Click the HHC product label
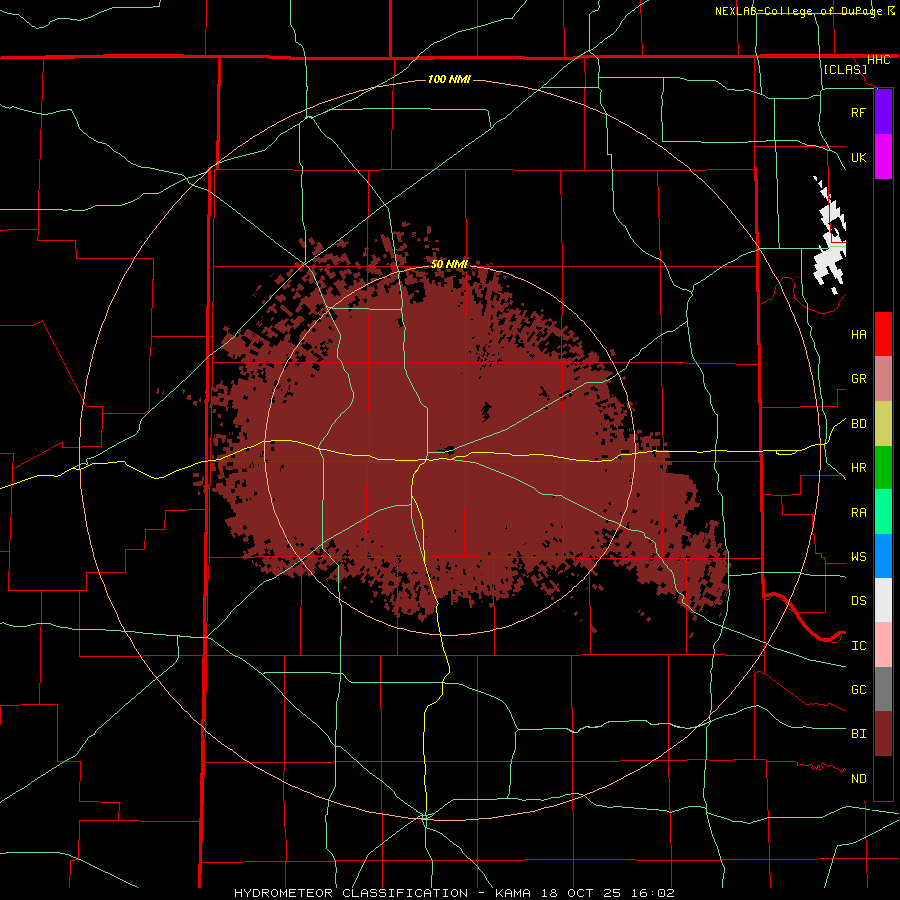900x900 pixels. tap(878, 60)
